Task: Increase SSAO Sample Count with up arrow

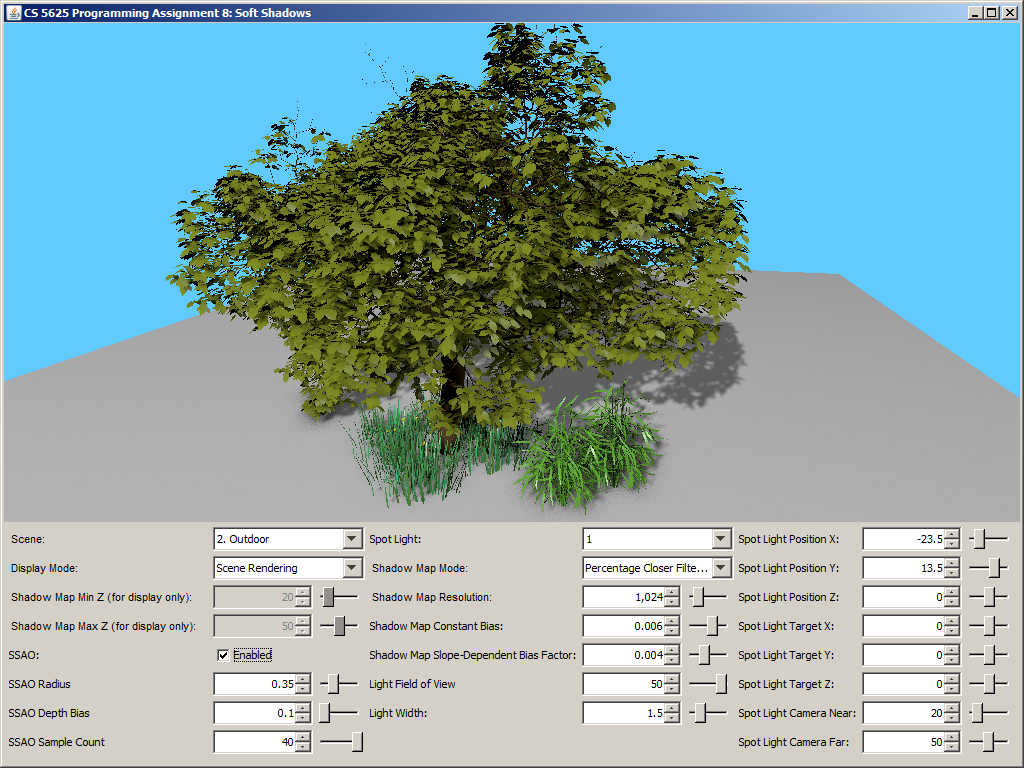Action: [303, 737]
